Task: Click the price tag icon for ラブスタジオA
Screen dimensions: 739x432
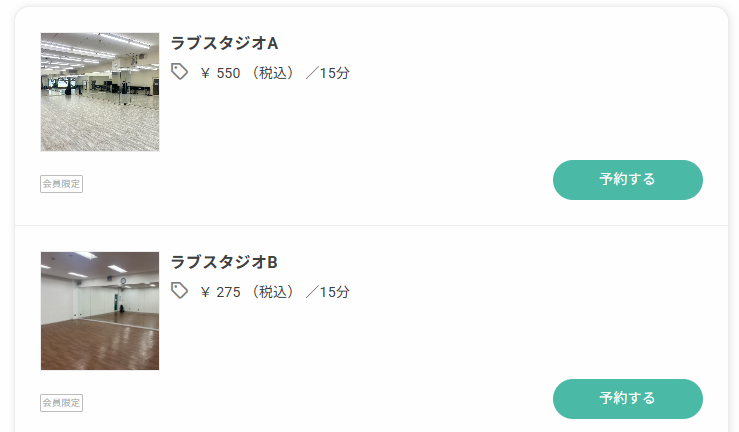Action: 179,72
